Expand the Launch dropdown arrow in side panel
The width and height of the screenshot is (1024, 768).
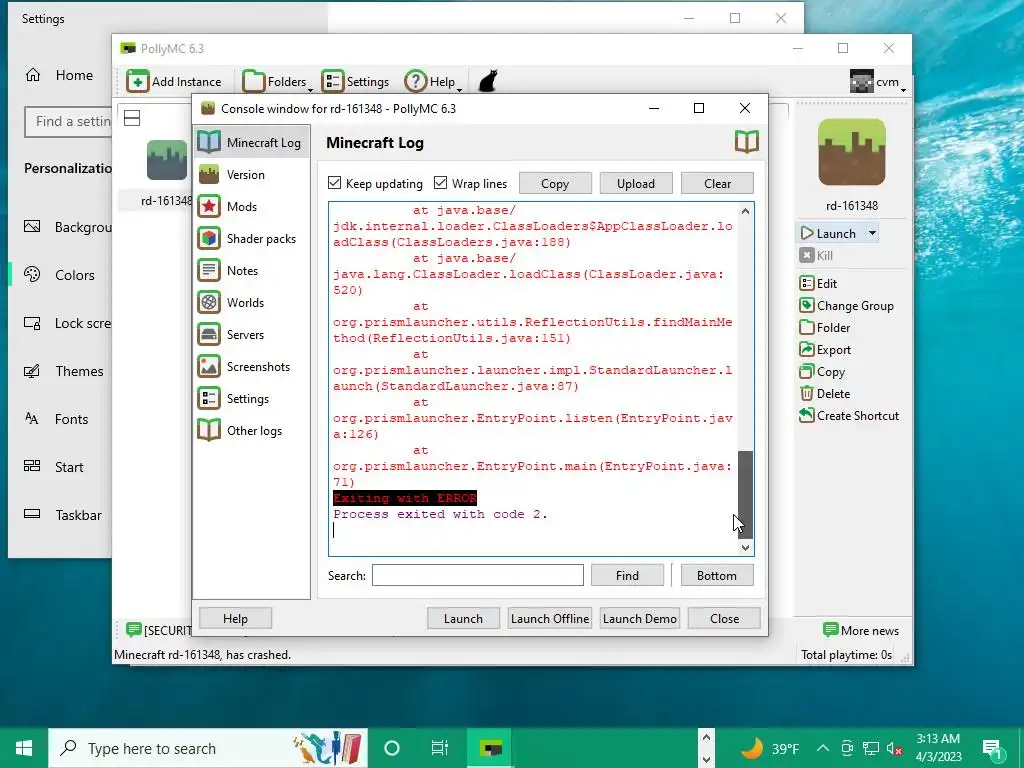tap(872, 233)
